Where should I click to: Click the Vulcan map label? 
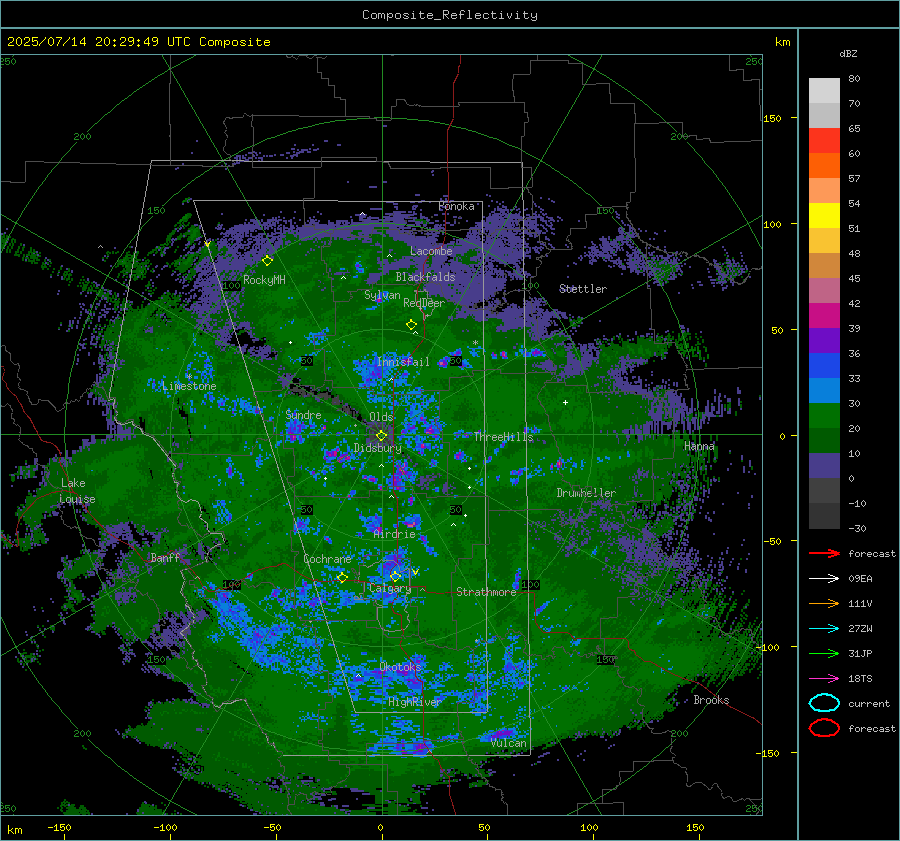coord(509,743)
